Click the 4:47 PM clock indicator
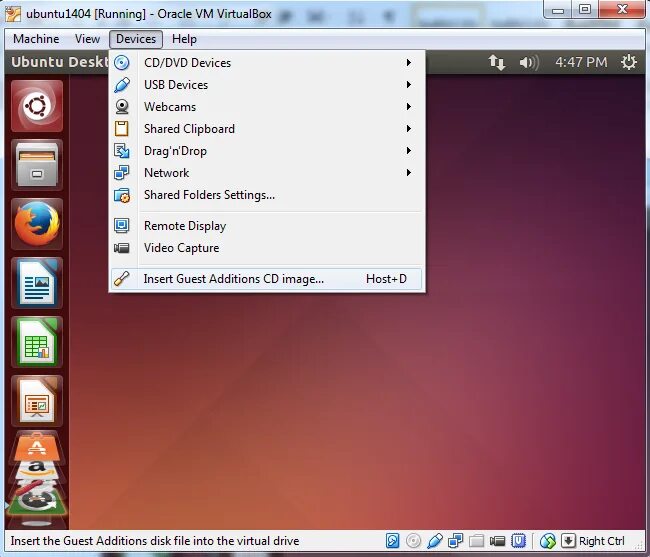Viewport: 650px width, 557px height. click(581, 62)
